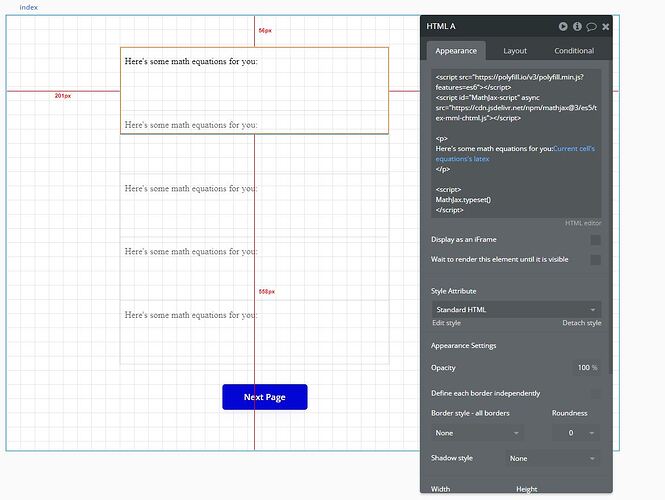
Task: Click the Opacity value field
Action: click(x=587, y=368)
